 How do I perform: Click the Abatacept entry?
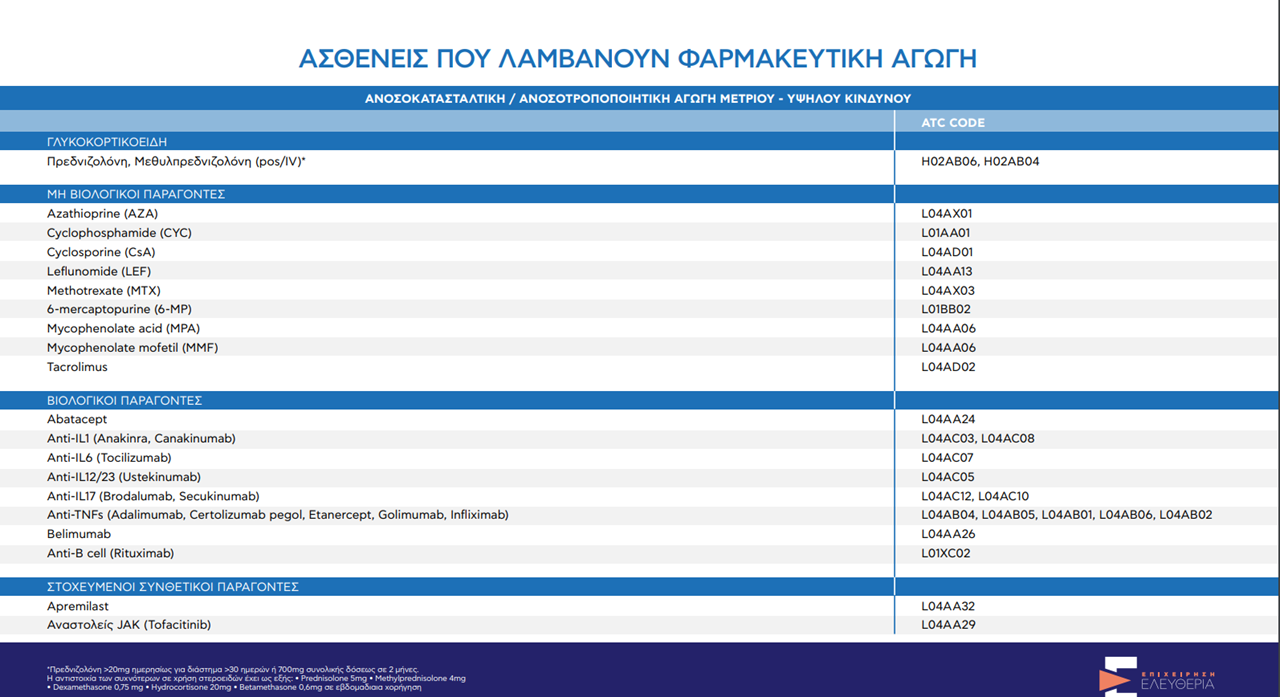(x=77, y=420)
